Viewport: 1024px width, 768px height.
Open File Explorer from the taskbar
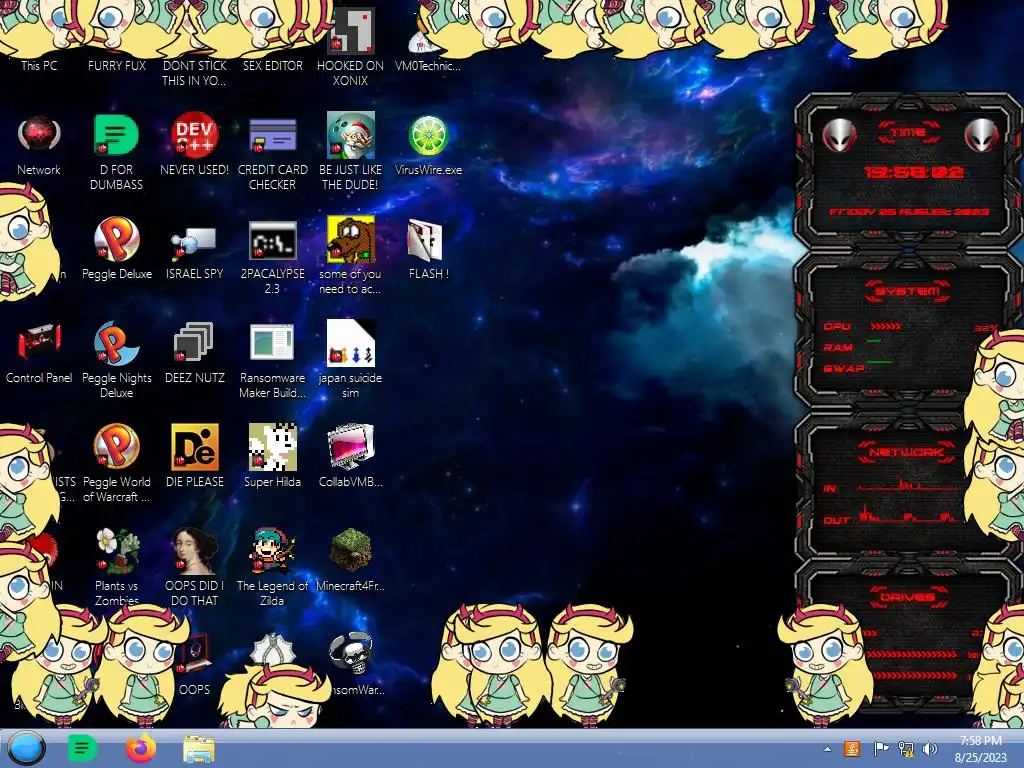pos(199,750)
